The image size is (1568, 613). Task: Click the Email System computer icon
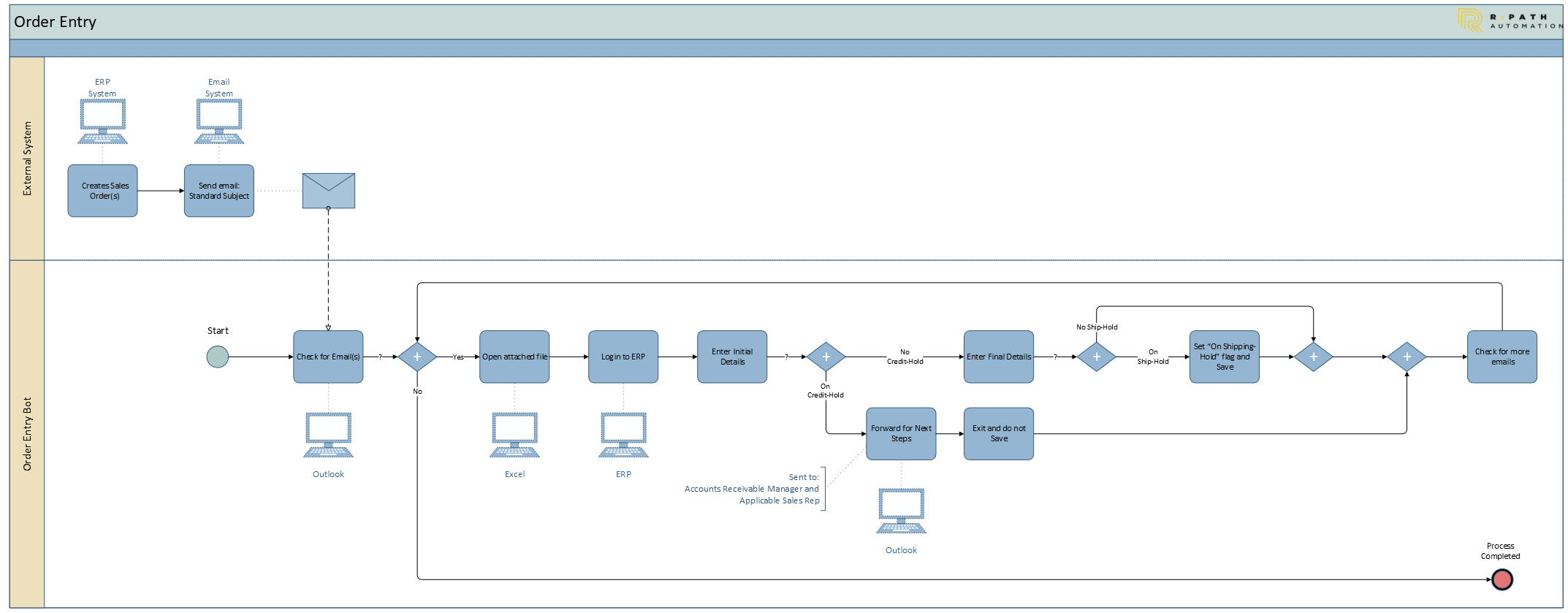[219, 121]
